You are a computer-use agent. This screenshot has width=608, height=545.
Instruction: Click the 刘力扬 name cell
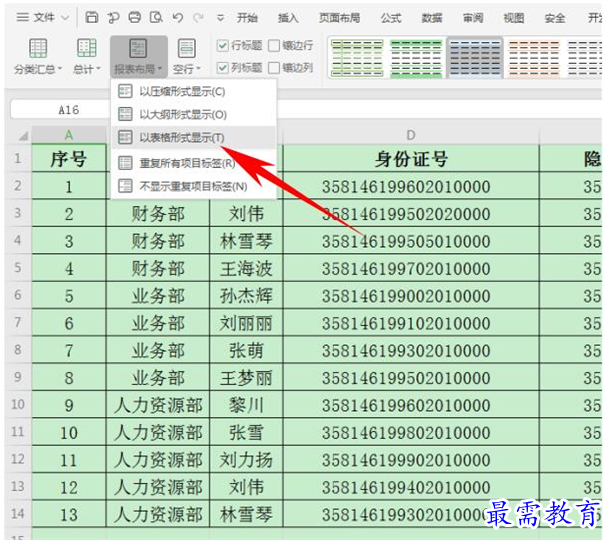point(246,459)
